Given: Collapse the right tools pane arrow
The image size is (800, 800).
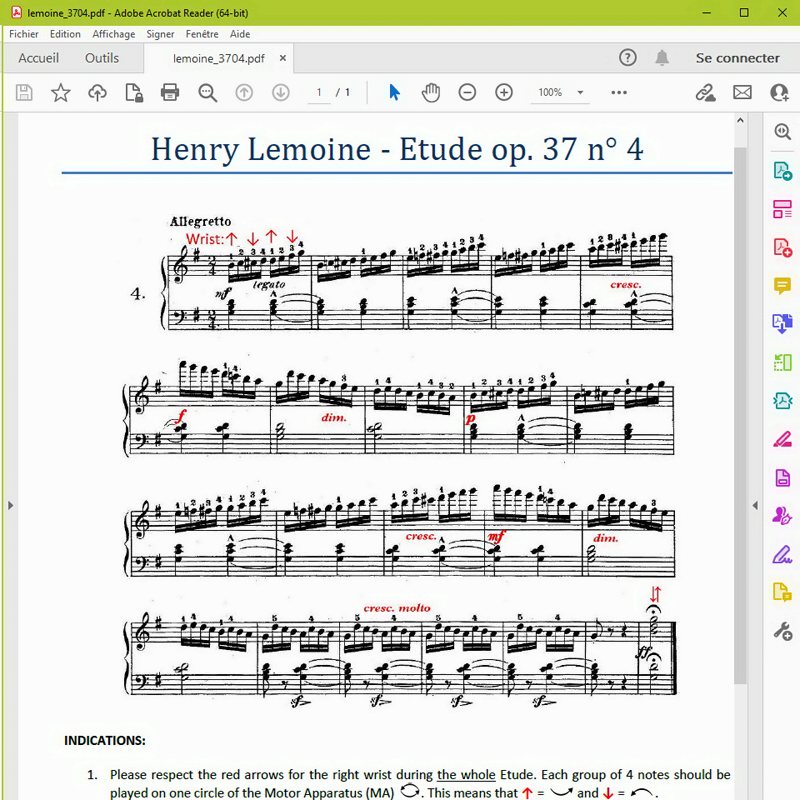Looking at the screenshot, I should 754,505.
